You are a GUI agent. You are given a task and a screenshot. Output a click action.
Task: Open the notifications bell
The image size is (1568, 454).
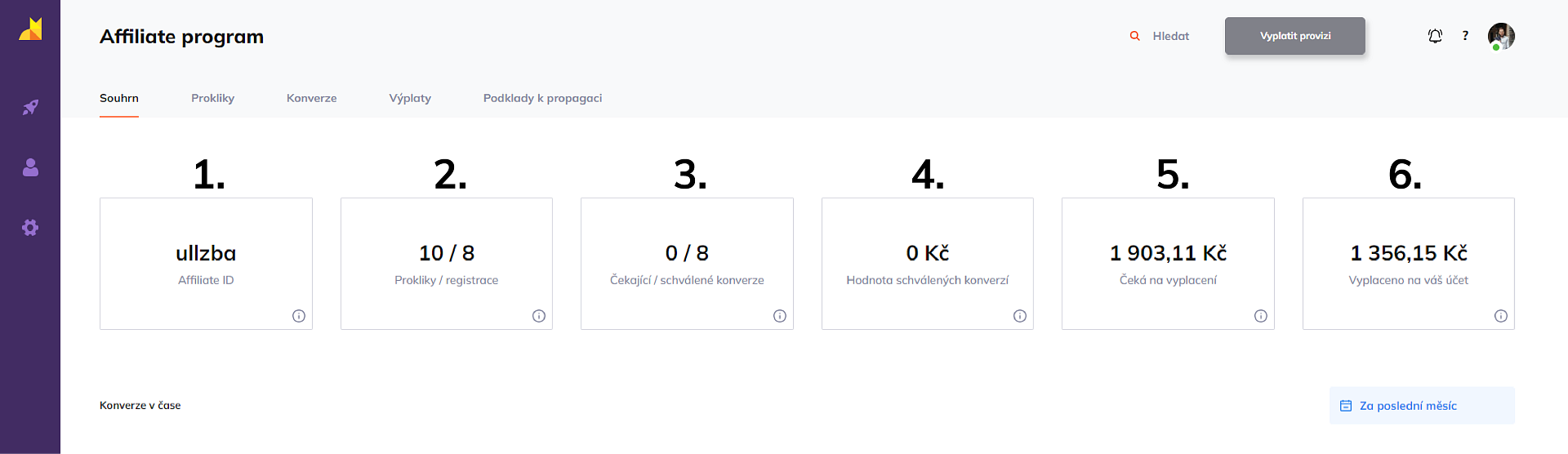tap(1435, 36)
